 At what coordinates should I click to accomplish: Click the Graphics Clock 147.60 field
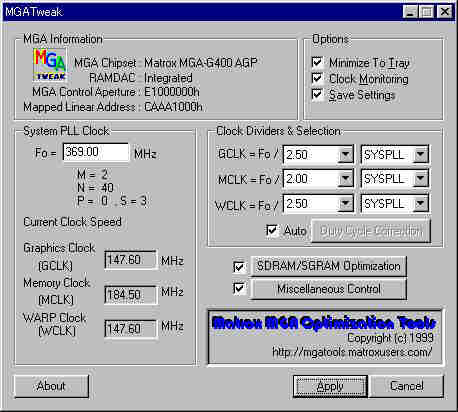pos(131,260)
